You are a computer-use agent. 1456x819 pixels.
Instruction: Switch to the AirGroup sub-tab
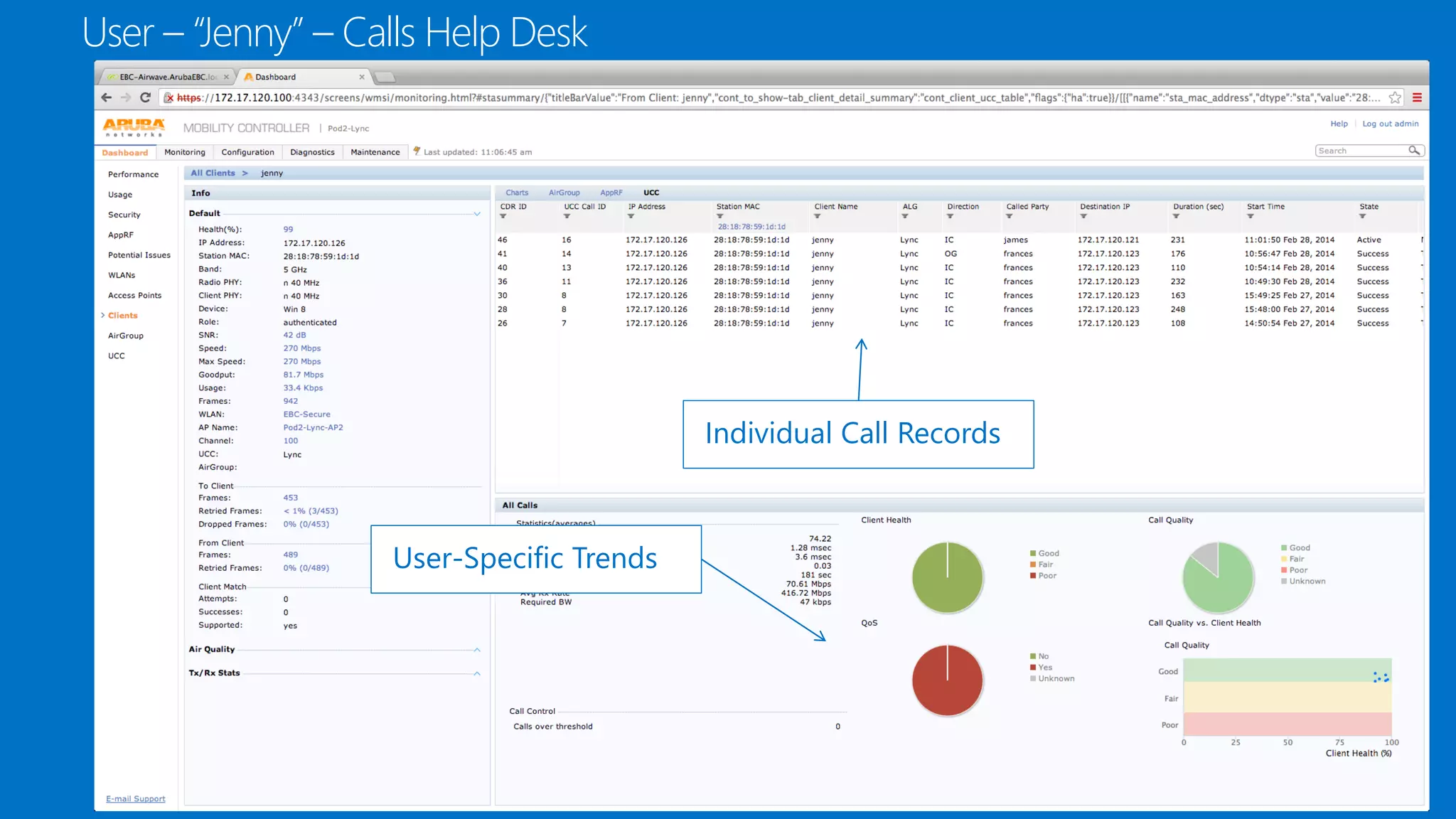click(564, 193)
